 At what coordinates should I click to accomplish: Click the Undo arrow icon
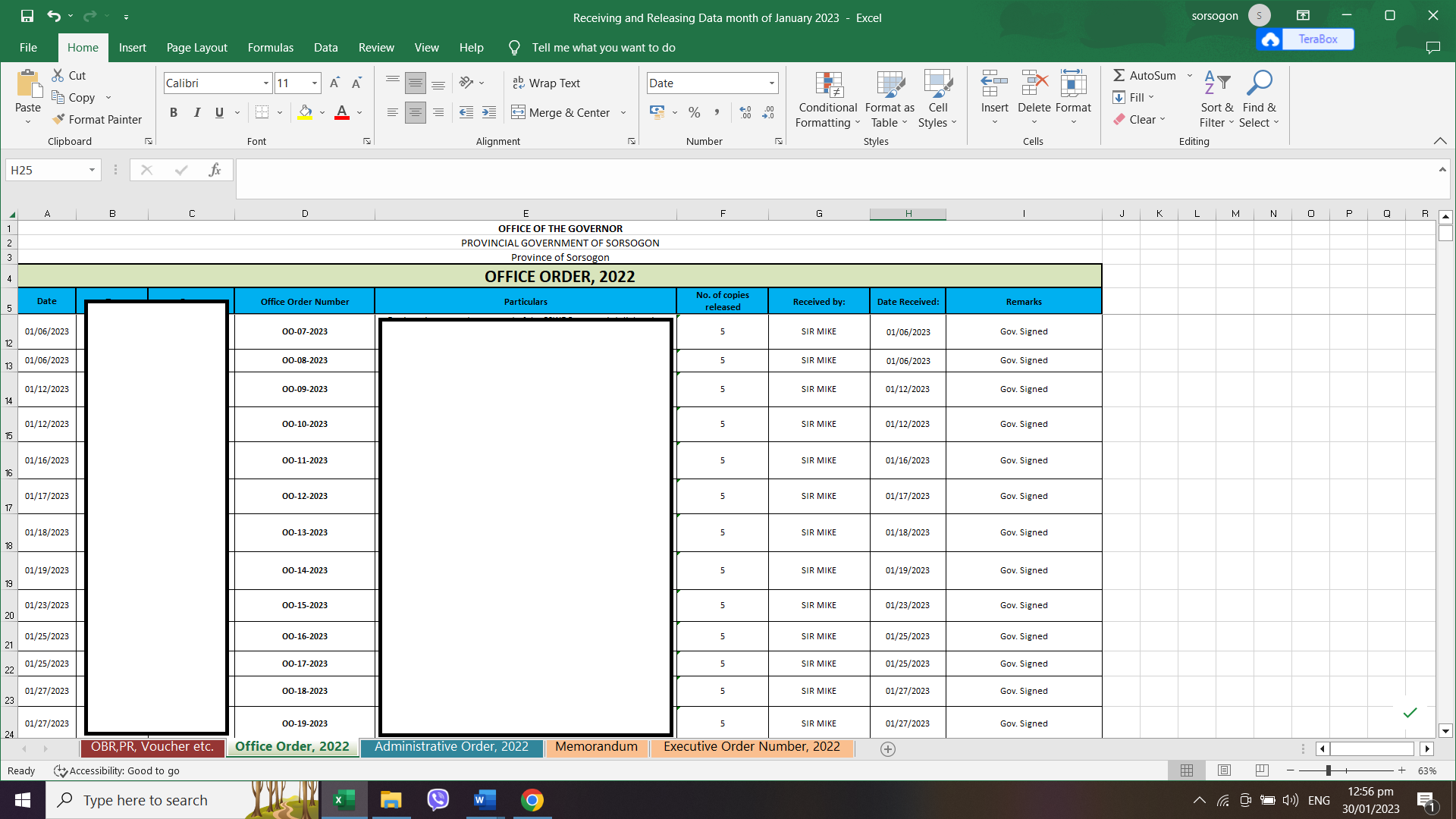(53, 16)
